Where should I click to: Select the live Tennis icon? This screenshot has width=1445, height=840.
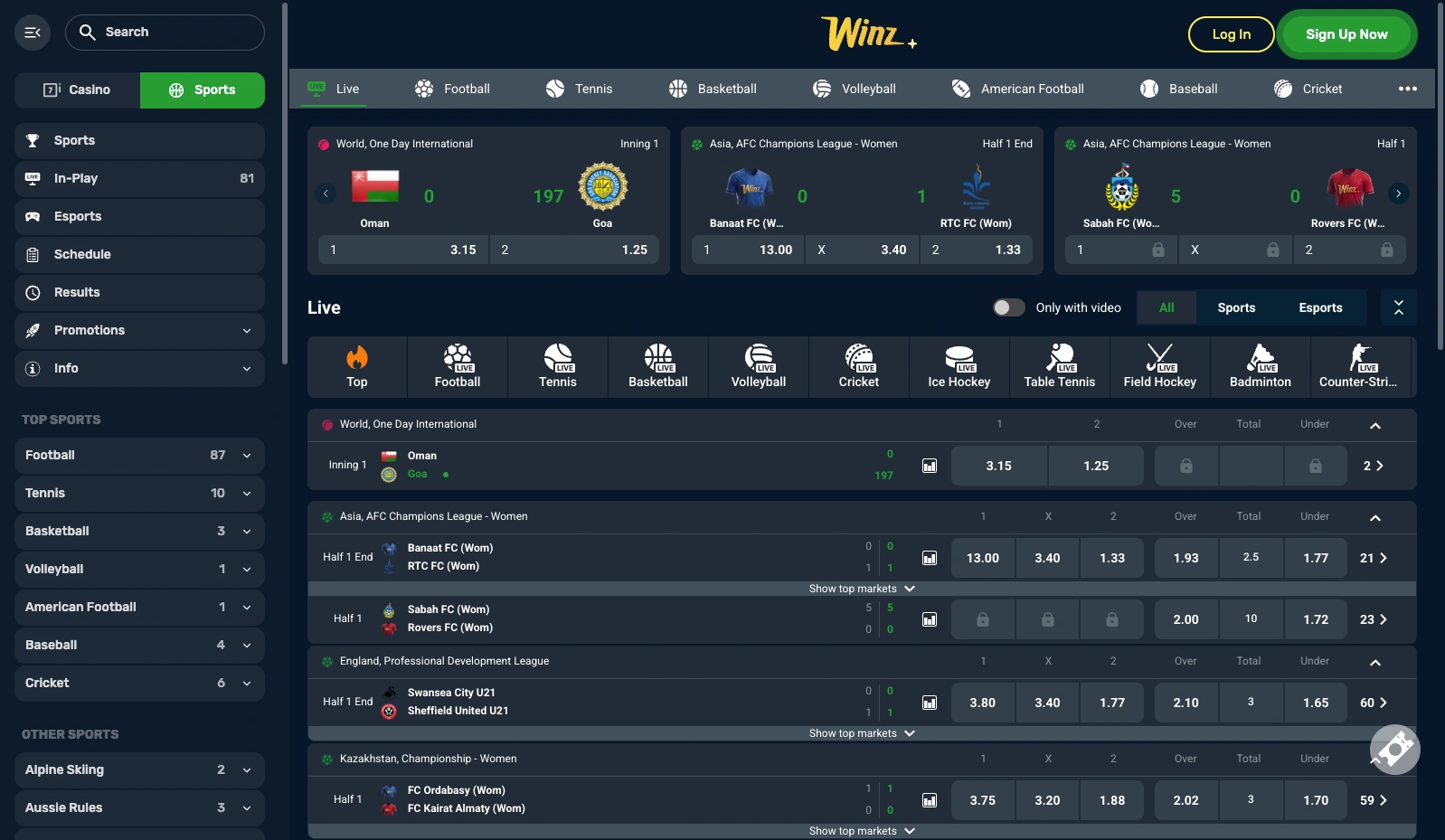point(558,366)
